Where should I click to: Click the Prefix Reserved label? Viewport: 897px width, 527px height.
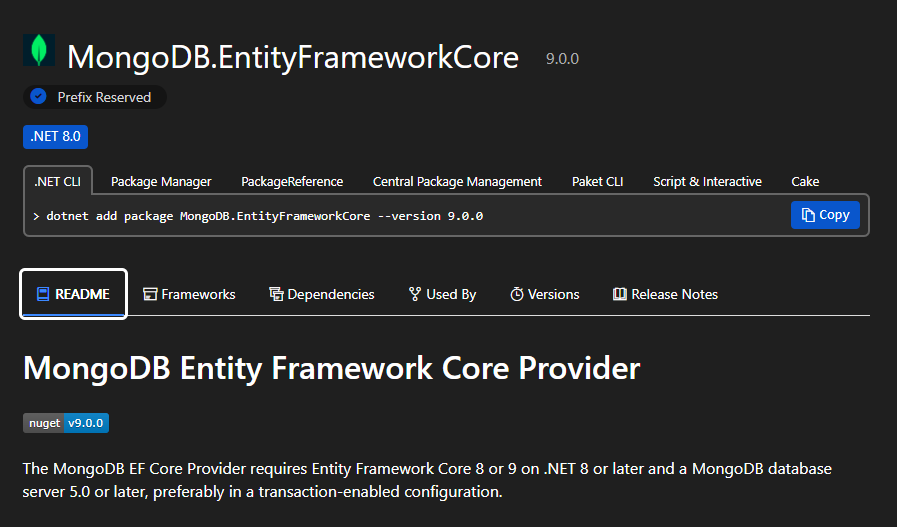[104, 97]
